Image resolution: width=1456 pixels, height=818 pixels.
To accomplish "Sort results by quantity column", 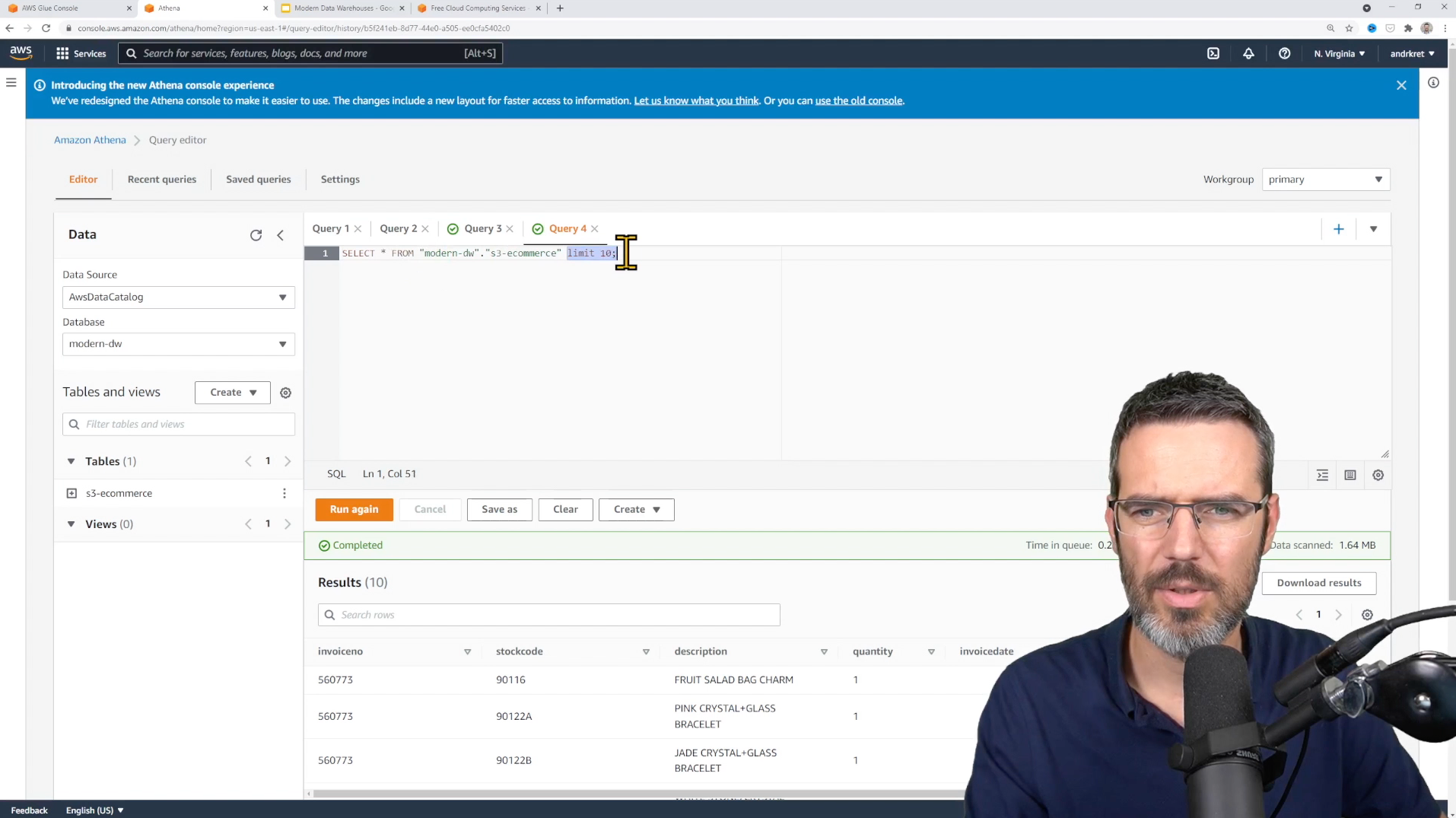I will [x=931, y=652].
